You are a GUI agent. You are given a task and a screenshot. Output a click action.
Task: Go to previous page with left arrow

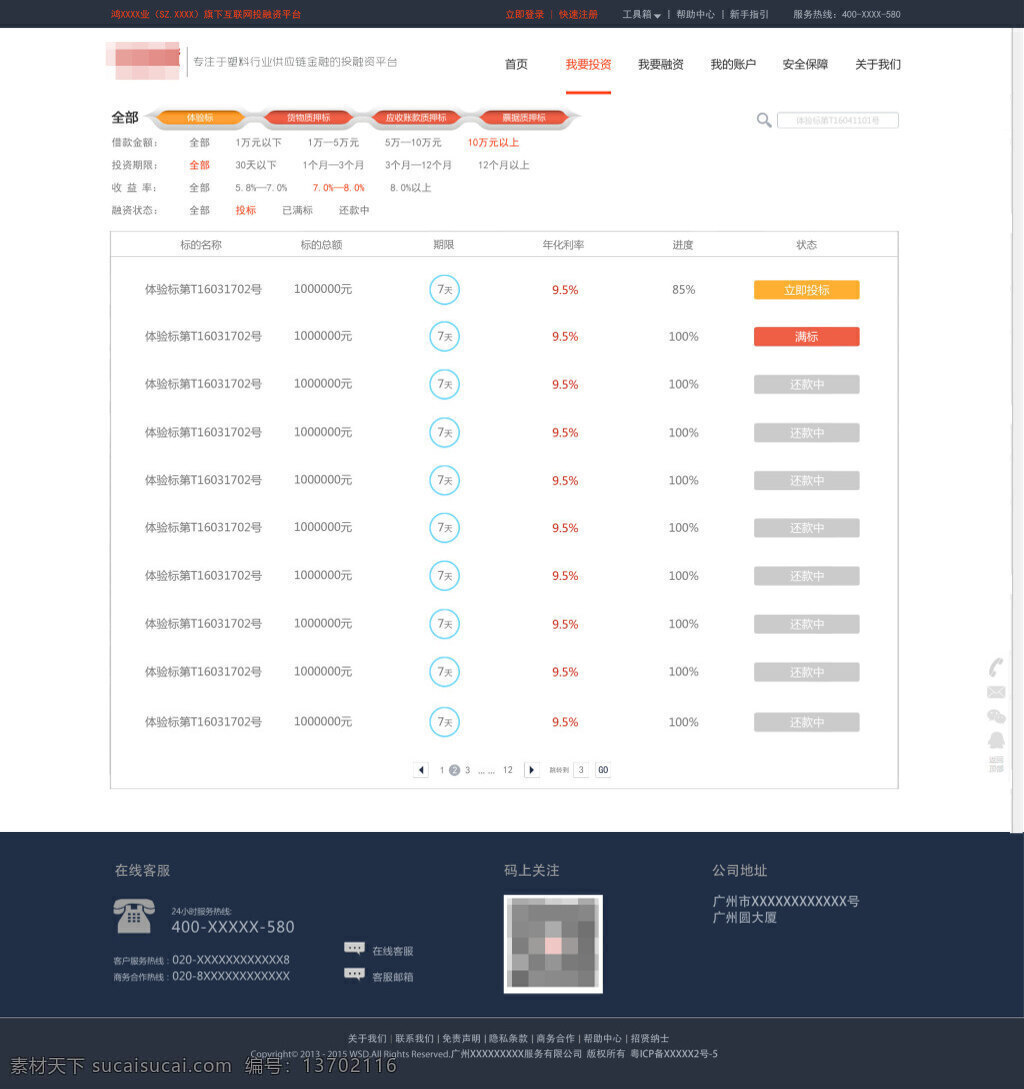(420, 770)
